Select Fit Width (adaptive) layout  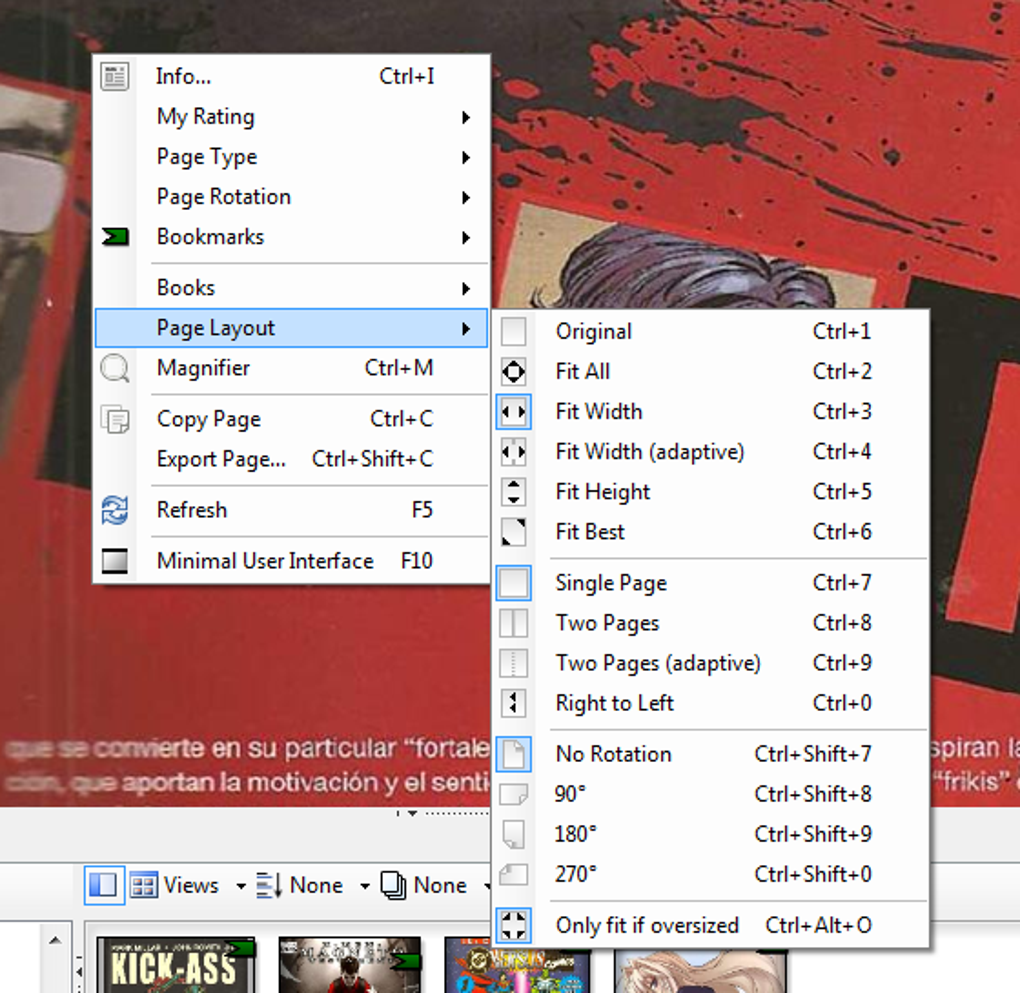pyautogui.click(x=711, y=452)
